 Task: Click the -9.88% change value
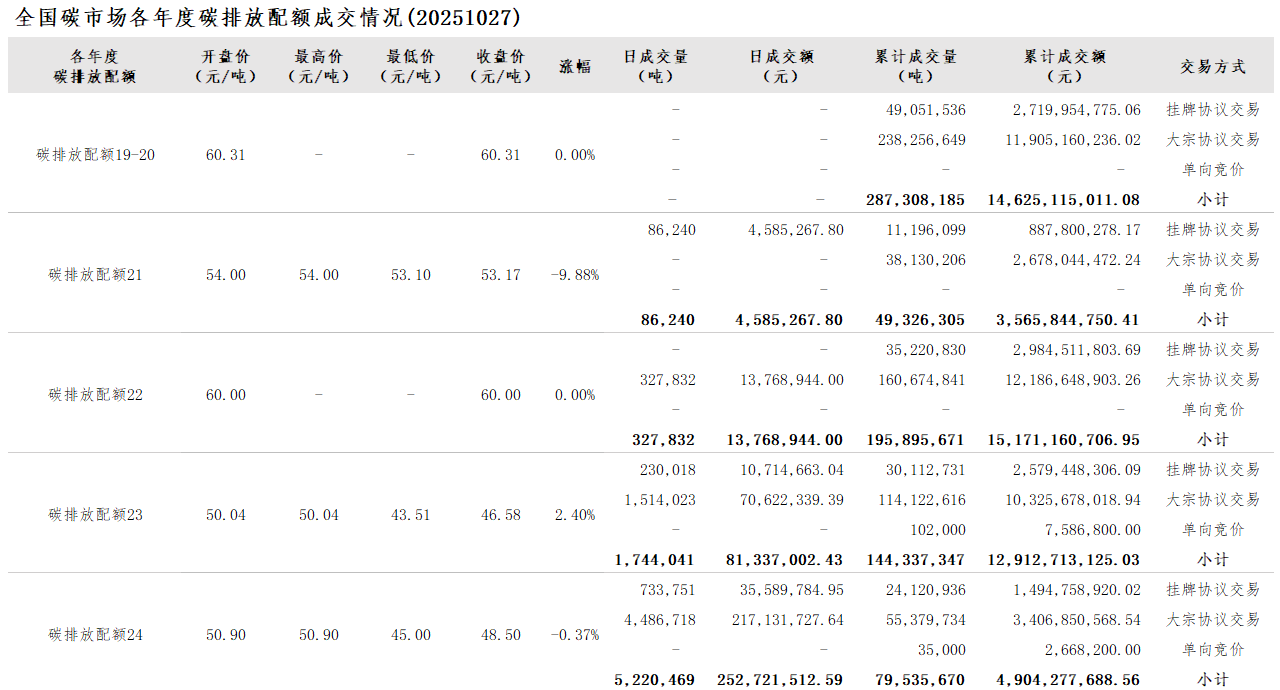pos(575,275)
